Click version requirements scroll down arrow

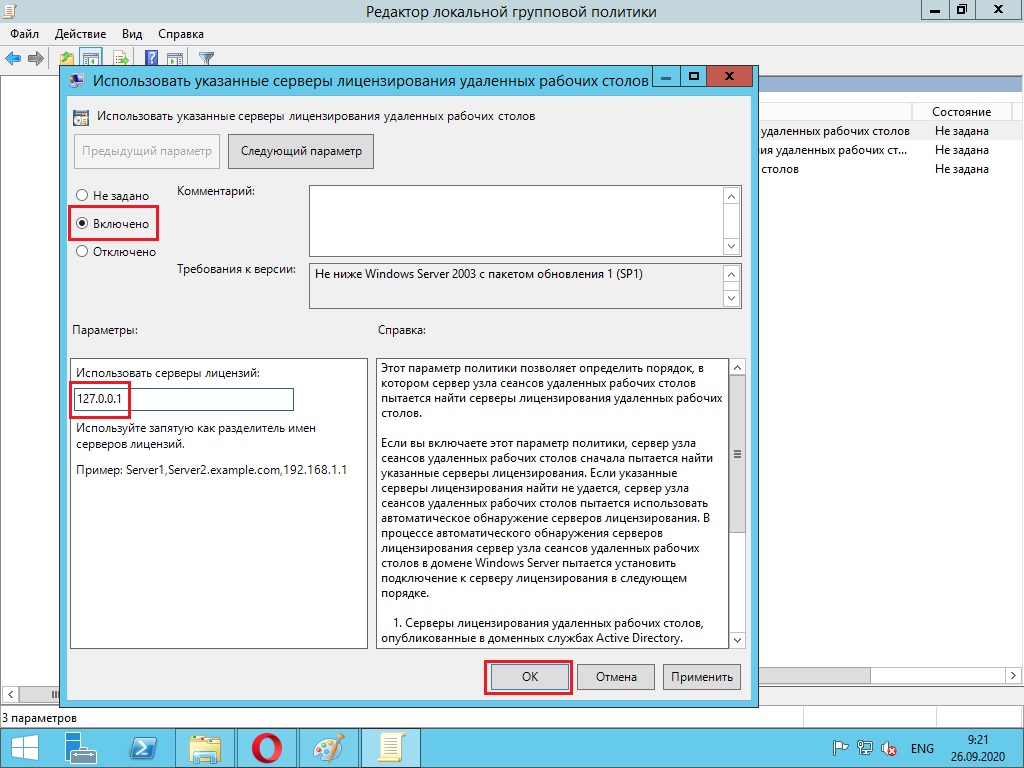(731, 298)
